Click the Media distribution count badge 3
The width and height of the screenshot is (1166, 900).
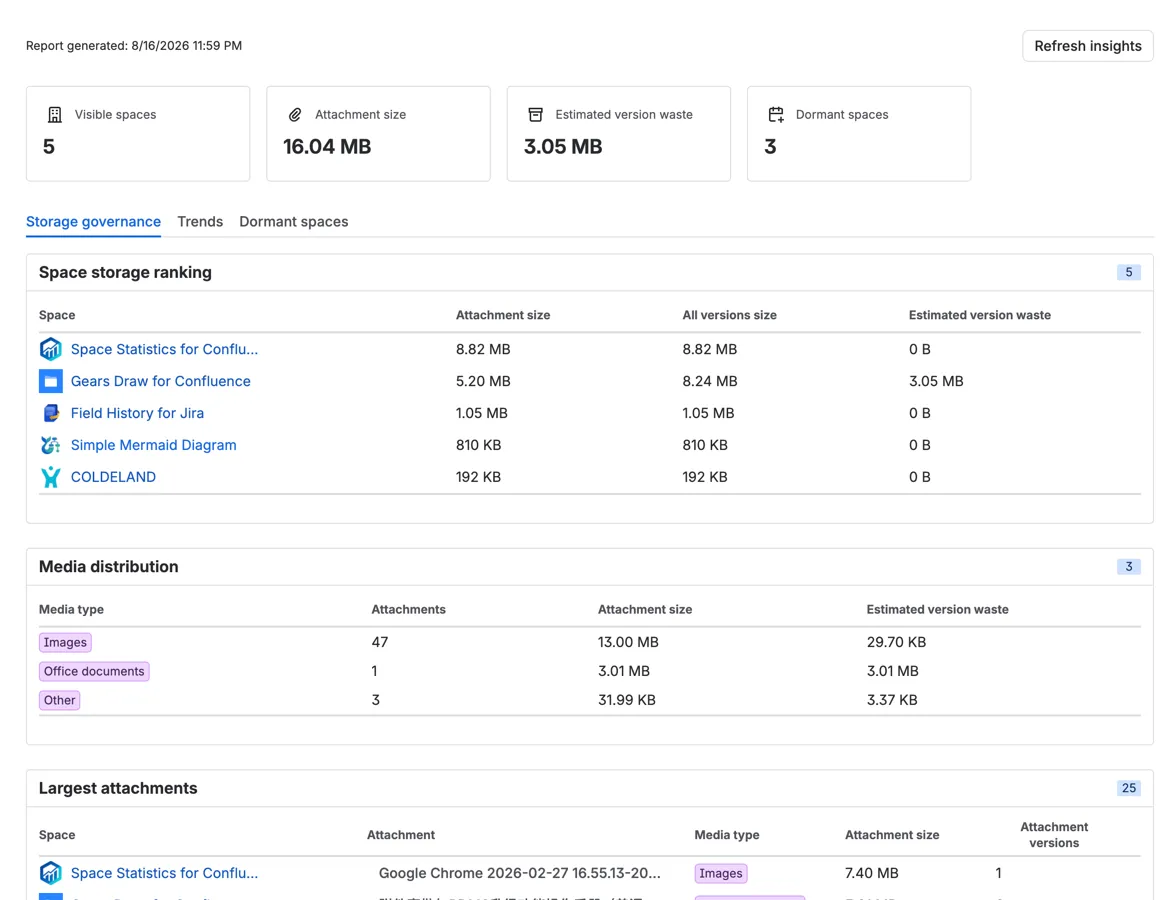point(1128,567)
